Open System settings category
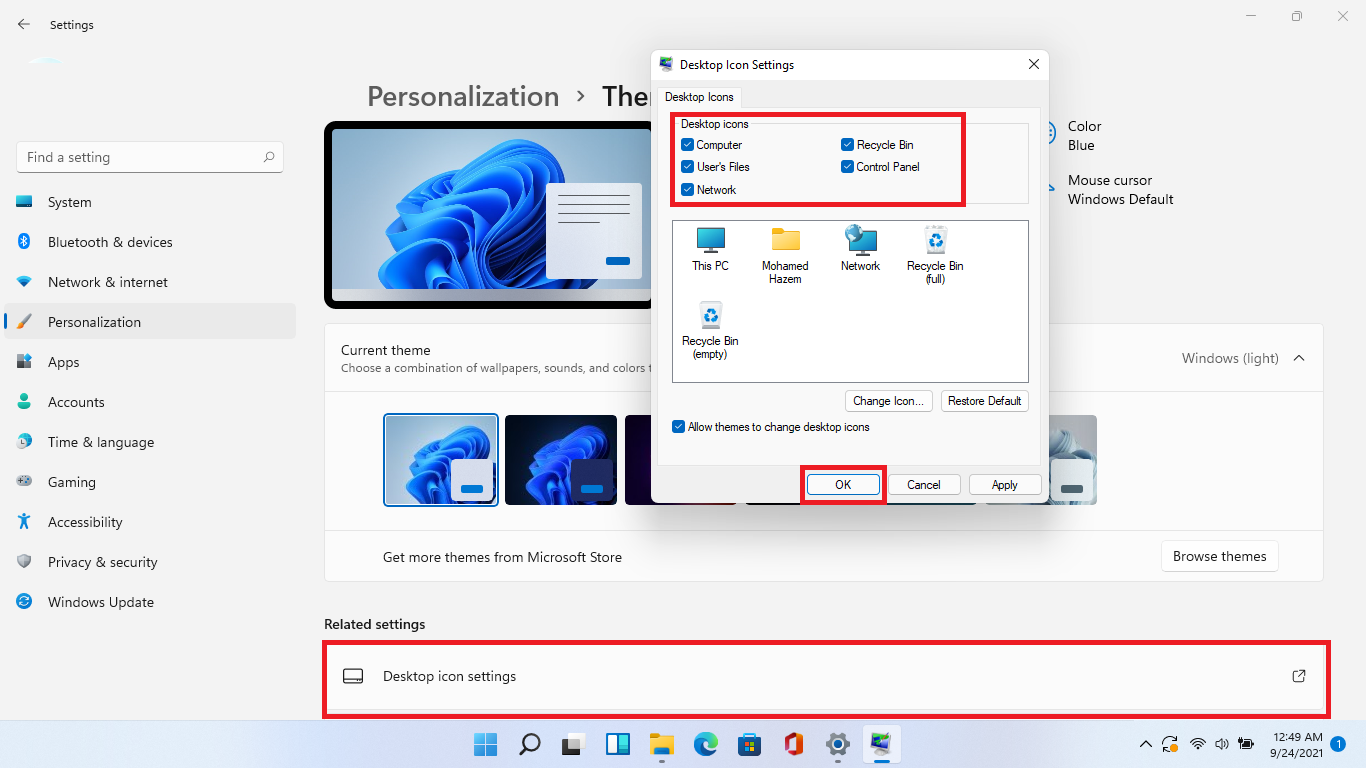The height and width of the screenshot is (768, 1366). click(x=150, y=202)
